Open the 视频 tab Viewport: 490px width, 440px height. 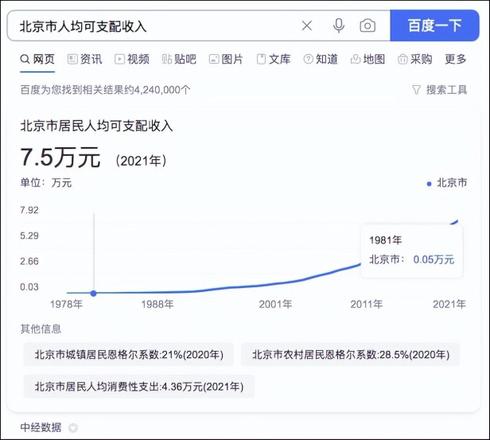tap(132, 59)
